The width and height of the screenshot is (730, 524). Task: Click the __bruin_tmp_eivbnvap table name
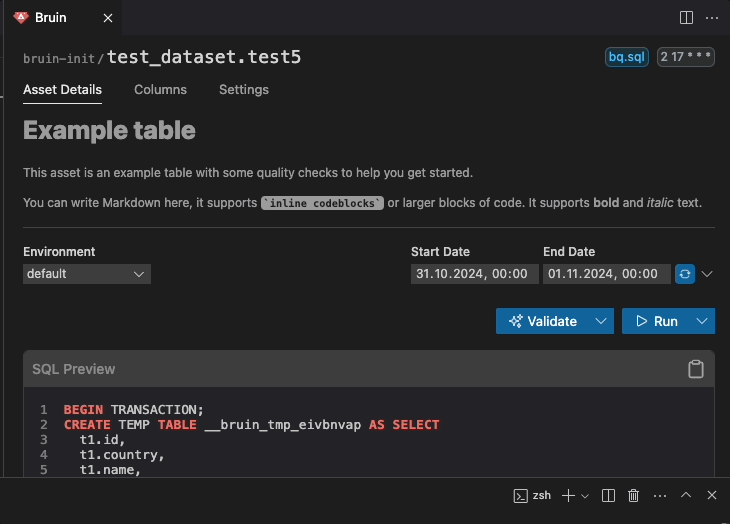pos(283,425)
